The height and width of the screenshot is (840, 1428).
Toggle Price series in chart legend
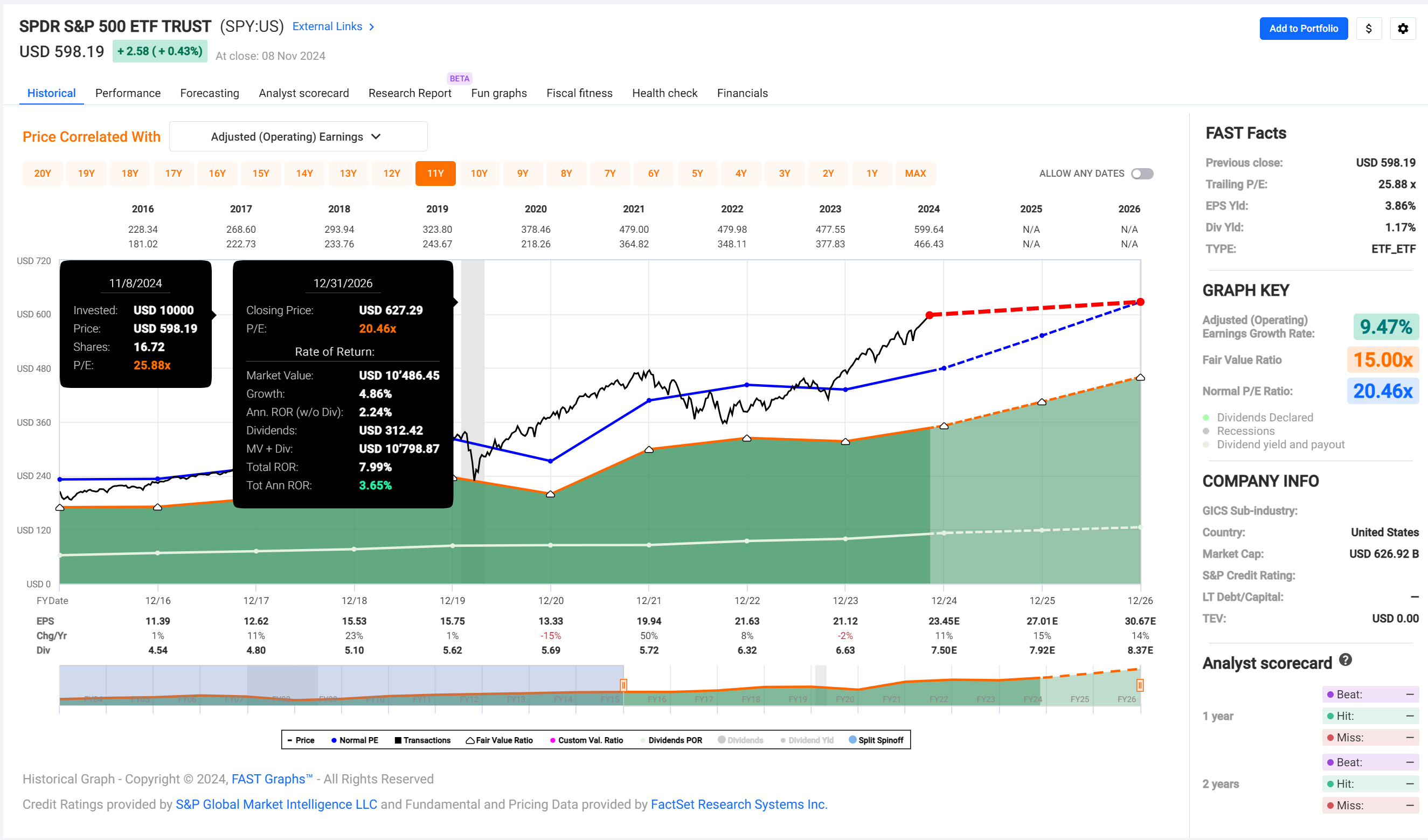[x=301, y=740]
